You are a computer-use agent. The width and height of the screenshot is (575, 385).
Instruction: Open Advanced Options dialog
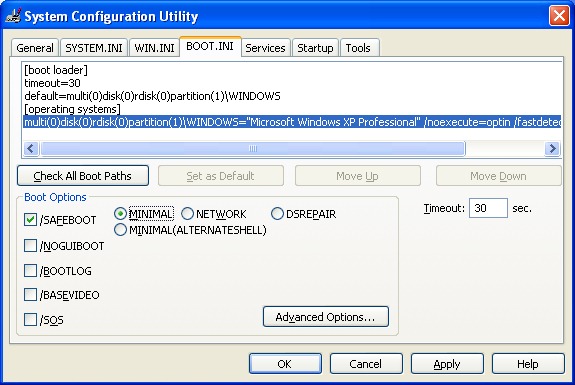coord(326,316)
